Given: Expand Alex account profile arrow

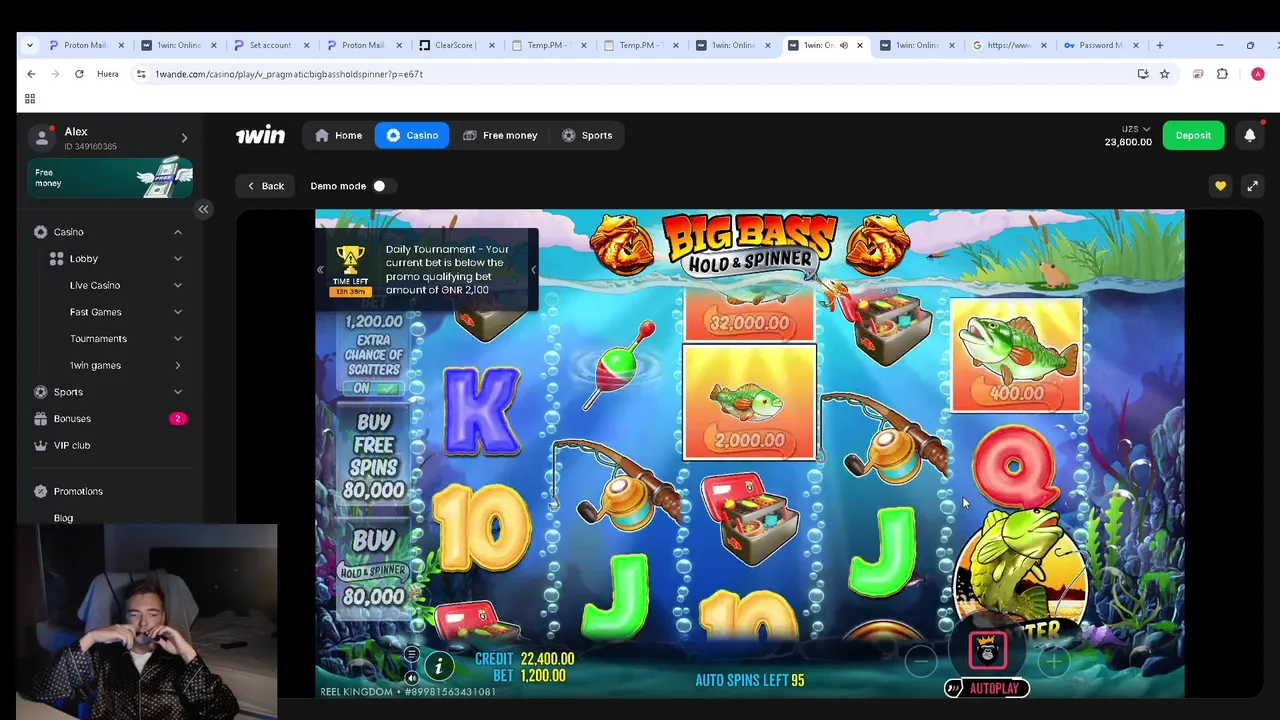Looking at the screenshot, I should click(184, 138).
